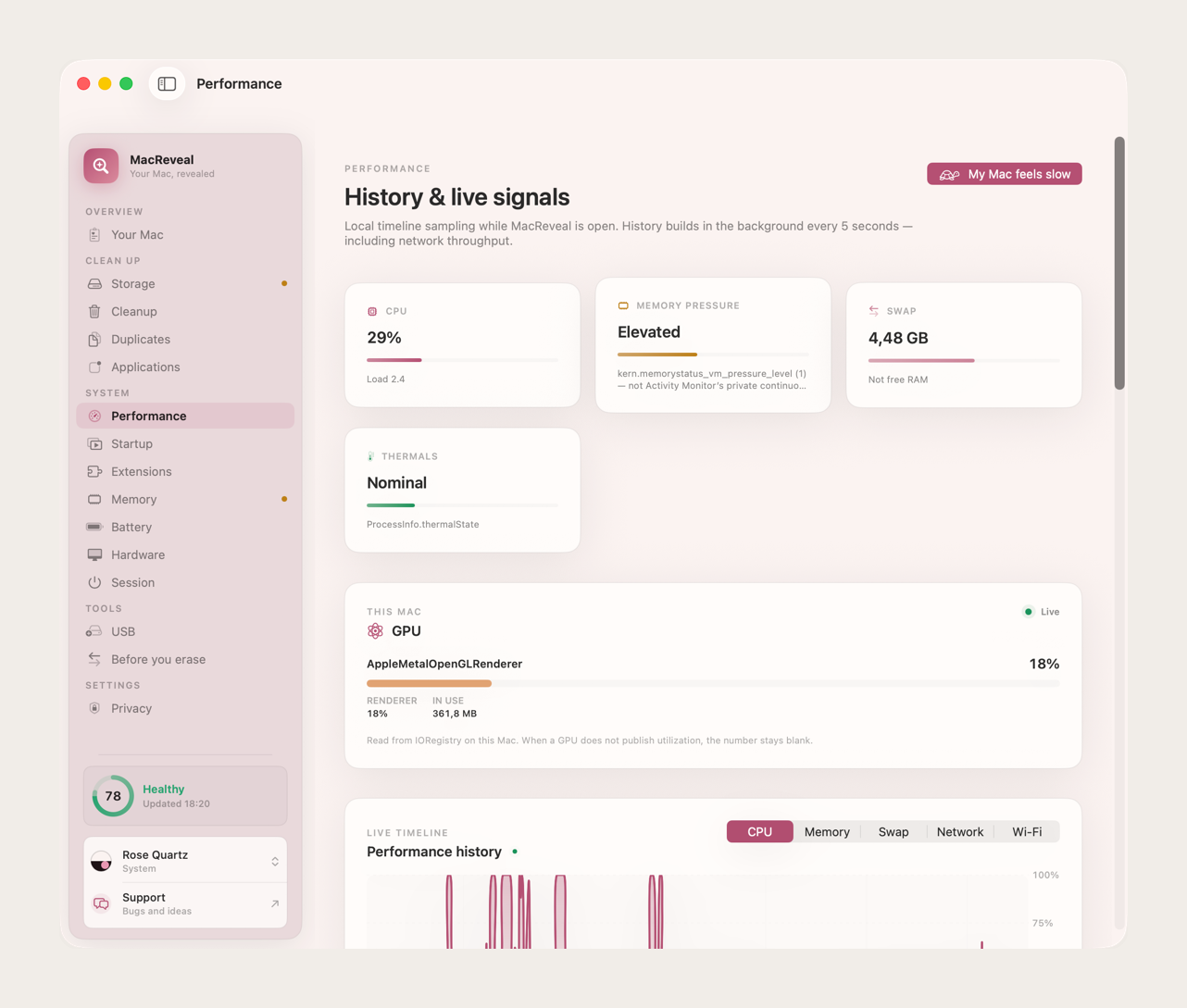
Task: Switch to the Network timeline tab
Action: tap(960, 832)
